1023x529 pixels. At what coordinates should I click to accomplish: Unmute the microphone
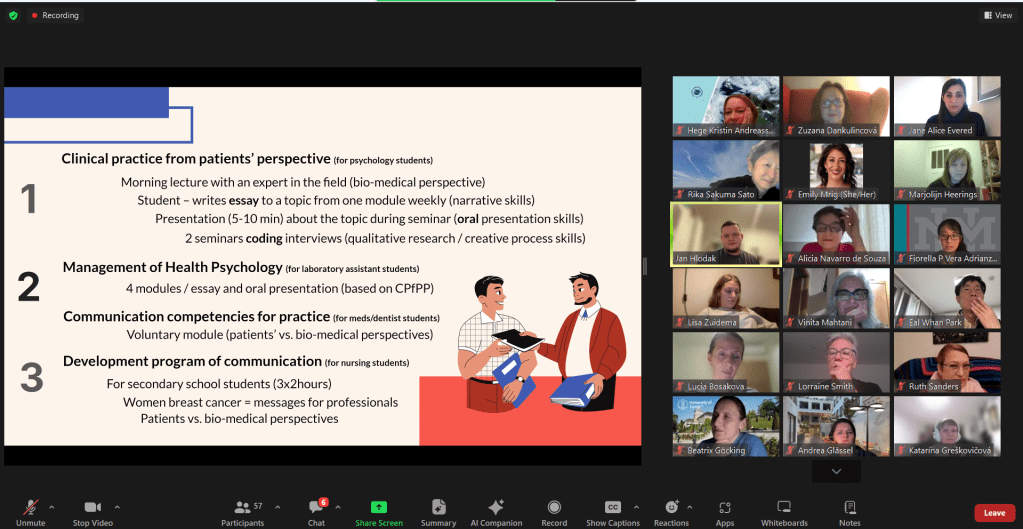click(30, 508)
